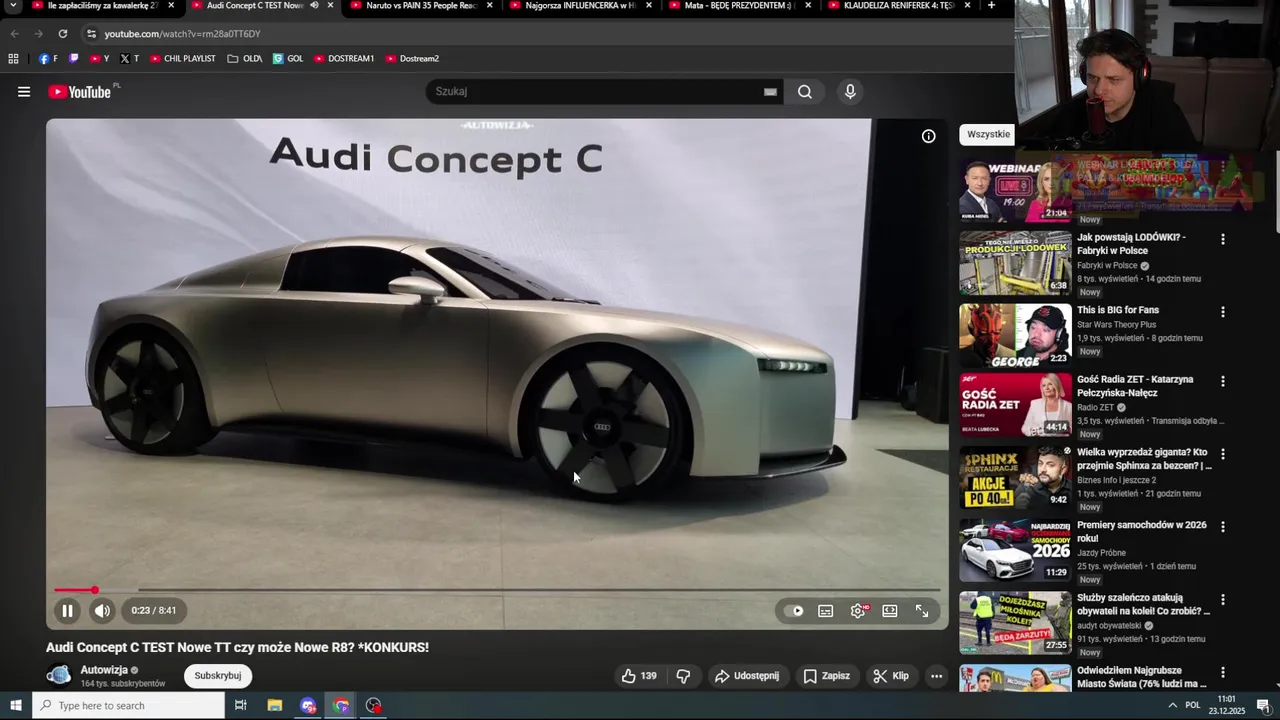Open 'Służby szaleńczo atakują' video title
This screenshot has width=1280, height=720.
pos(1144,604)
